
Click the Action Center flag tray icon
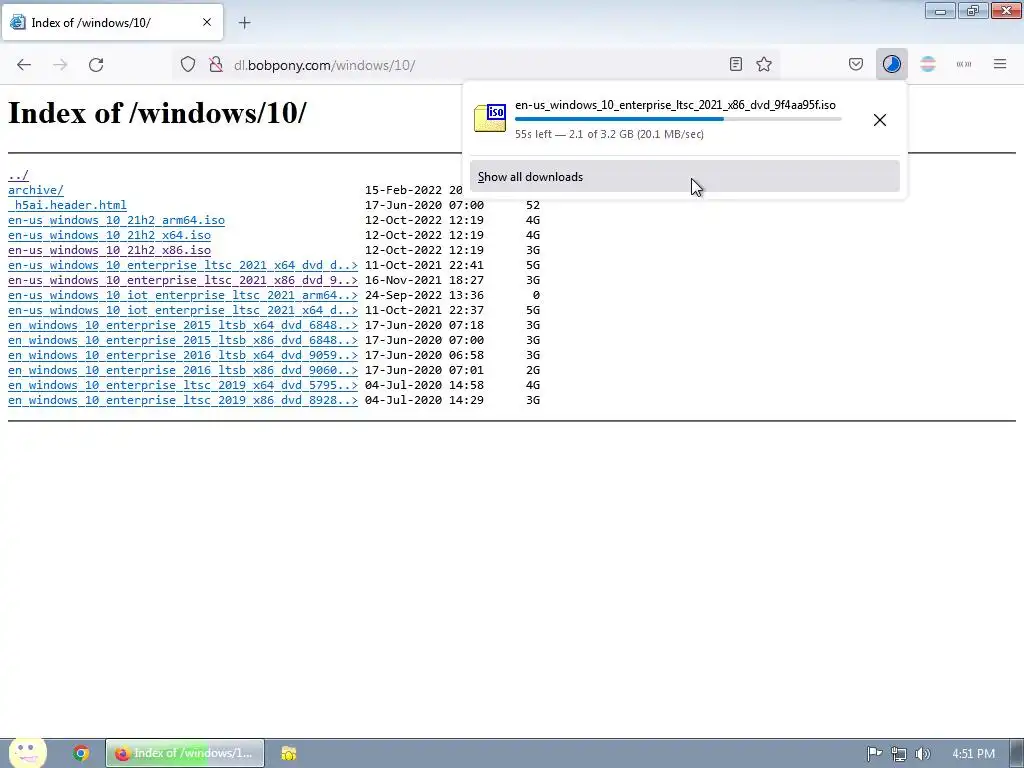tap(874, 754)
